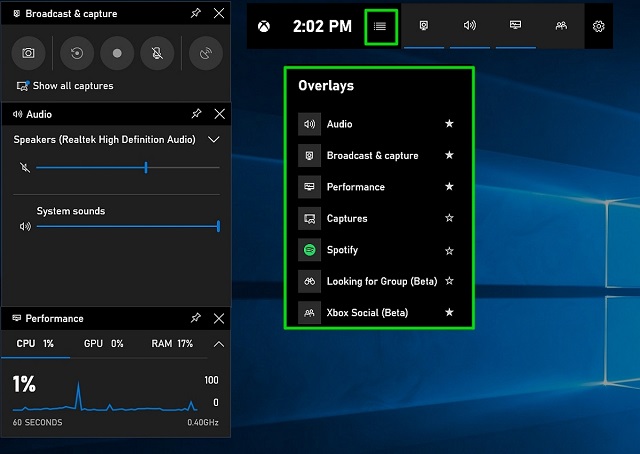The image size is (640, 454).
Task: Favorite Looking for Group star
Action: pos(449,280)
